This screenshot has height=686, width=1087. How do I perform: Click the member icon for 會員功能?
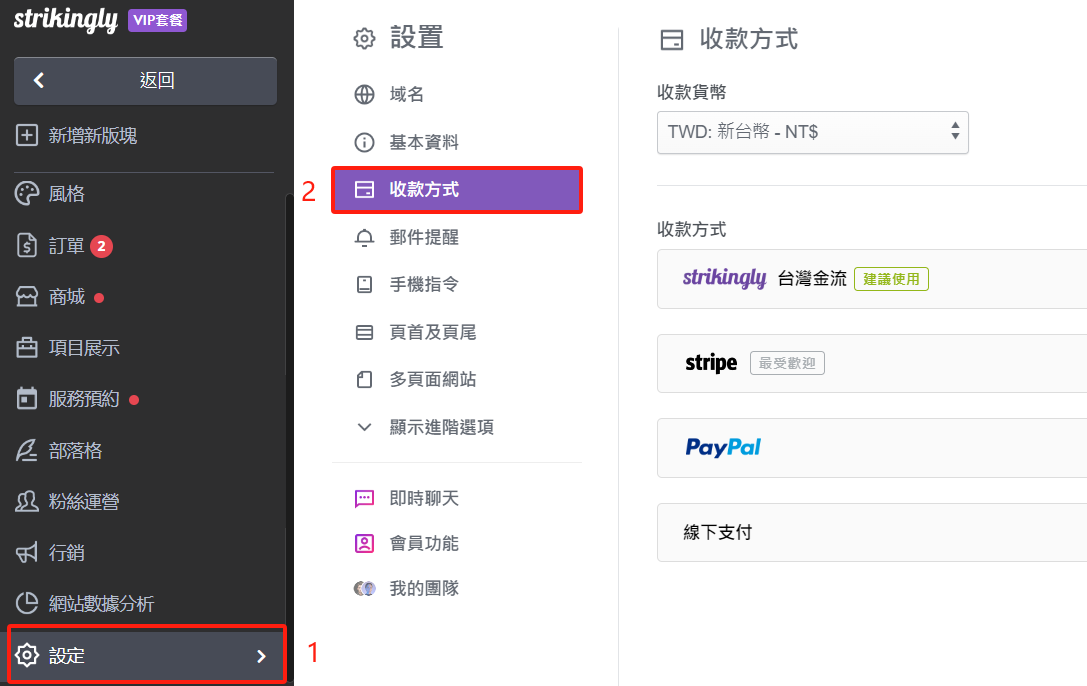click(x=365, y=543)
